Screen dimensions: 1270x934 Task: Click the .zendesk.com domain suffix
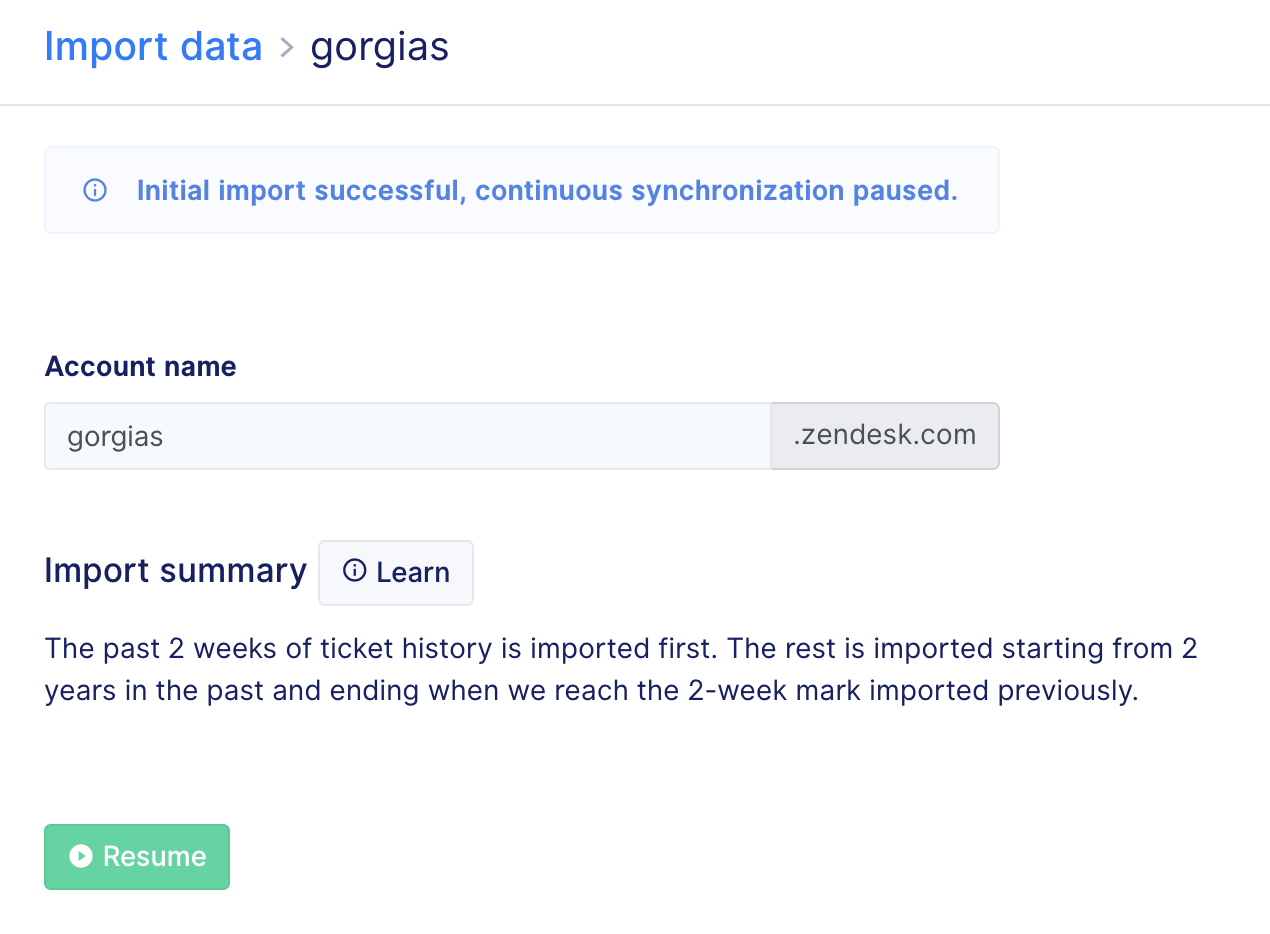coord(884,436)
